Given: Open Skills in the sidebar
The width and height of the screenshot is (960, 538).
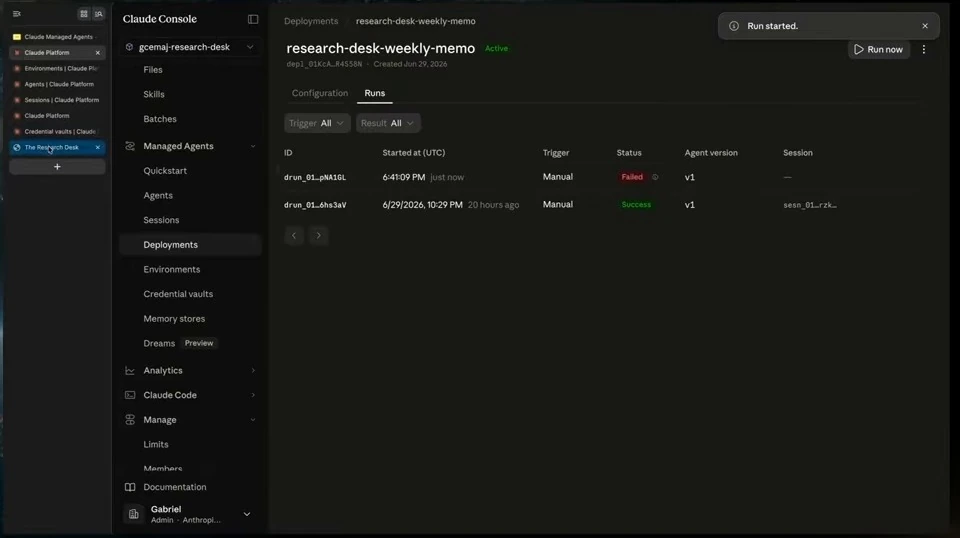Looking at the screenshot, I should pyautogui.click(x=154, y=94).
